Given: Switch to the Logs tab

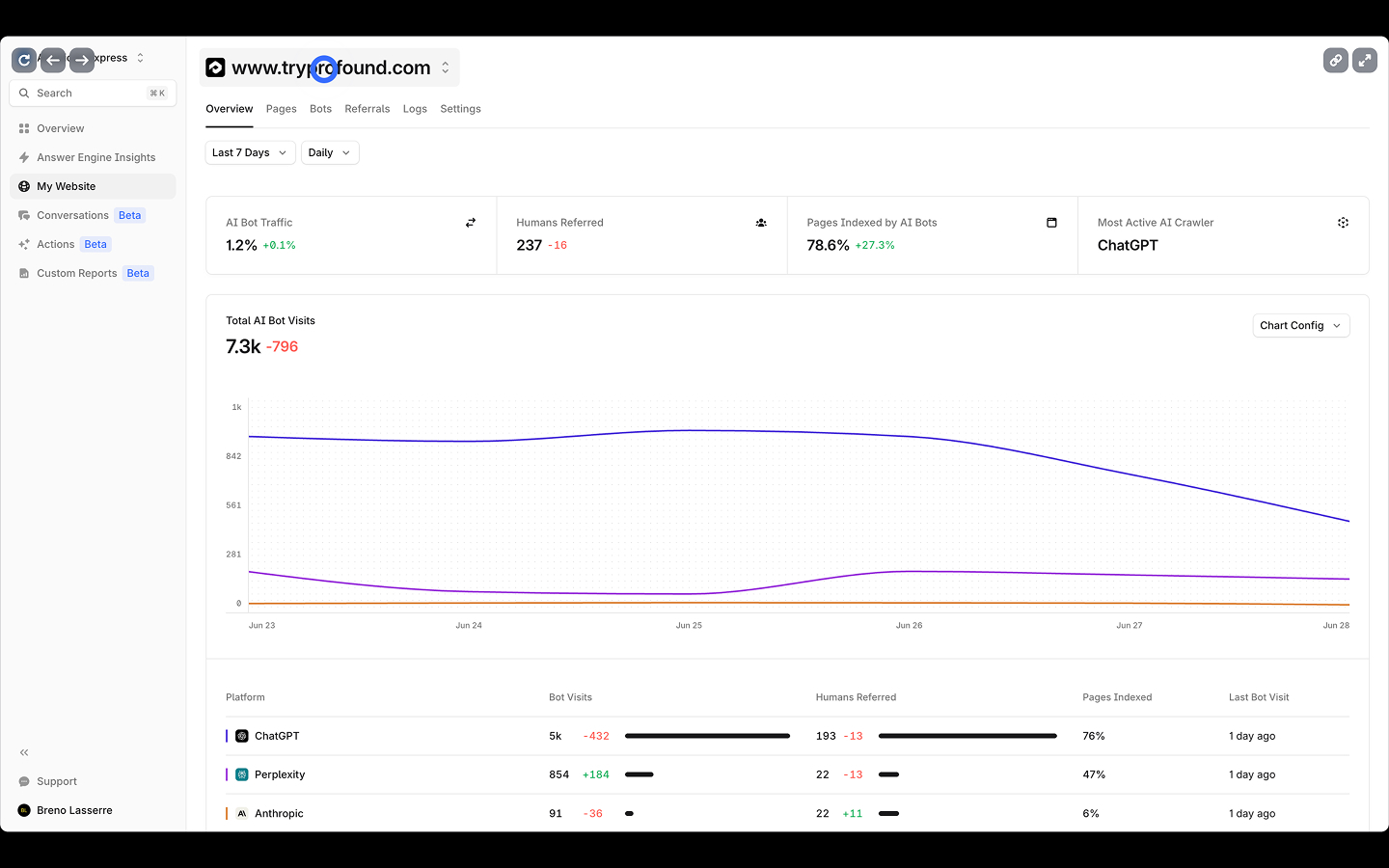Looking at the screenshot, I should 415,109.
